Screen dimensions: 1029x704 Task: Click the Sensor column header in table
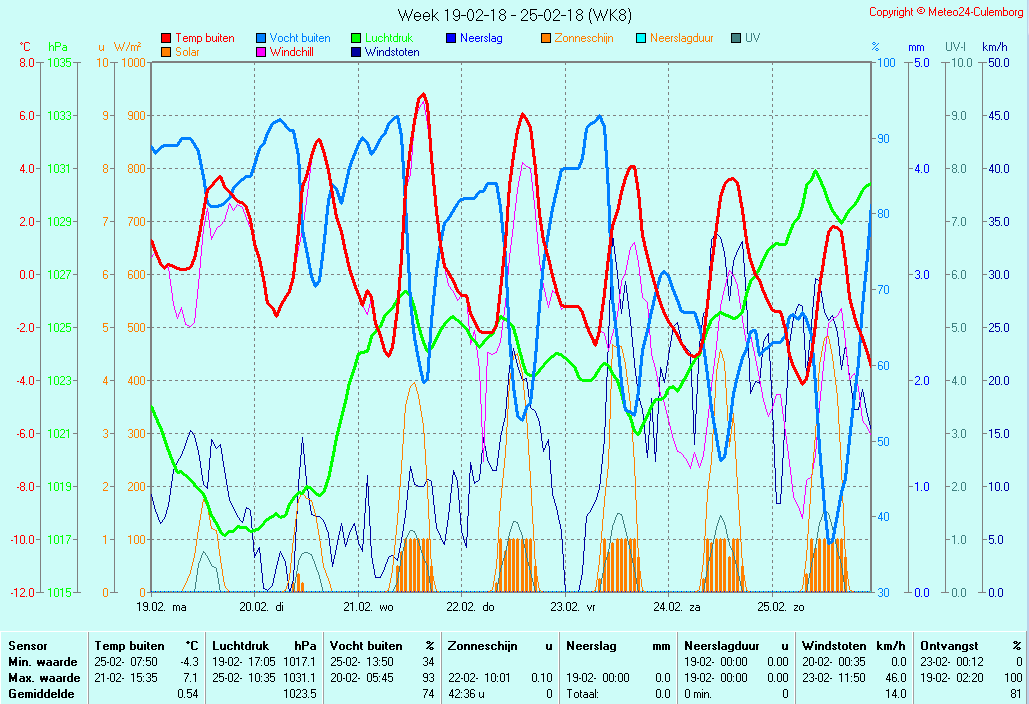(x=27, y=647)
